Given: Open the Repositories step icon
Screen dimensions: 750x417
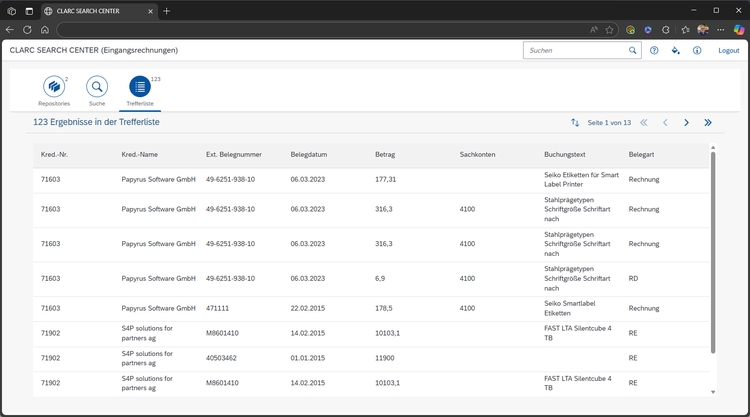Looking at the screenshot, I should coord(54,87).
